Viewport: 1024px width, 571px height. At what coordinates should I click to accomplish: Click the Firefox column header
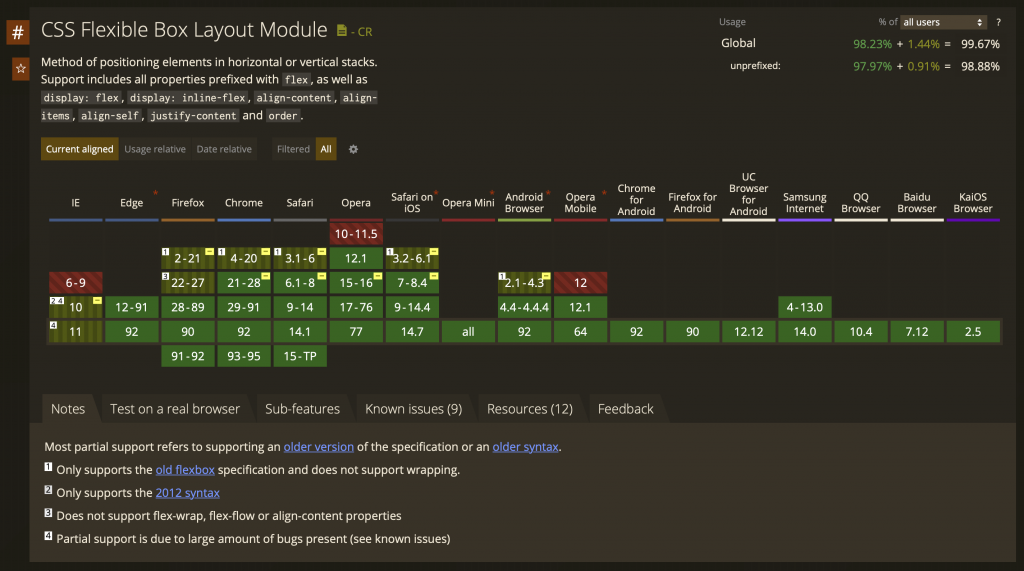(x=187, y=203)
